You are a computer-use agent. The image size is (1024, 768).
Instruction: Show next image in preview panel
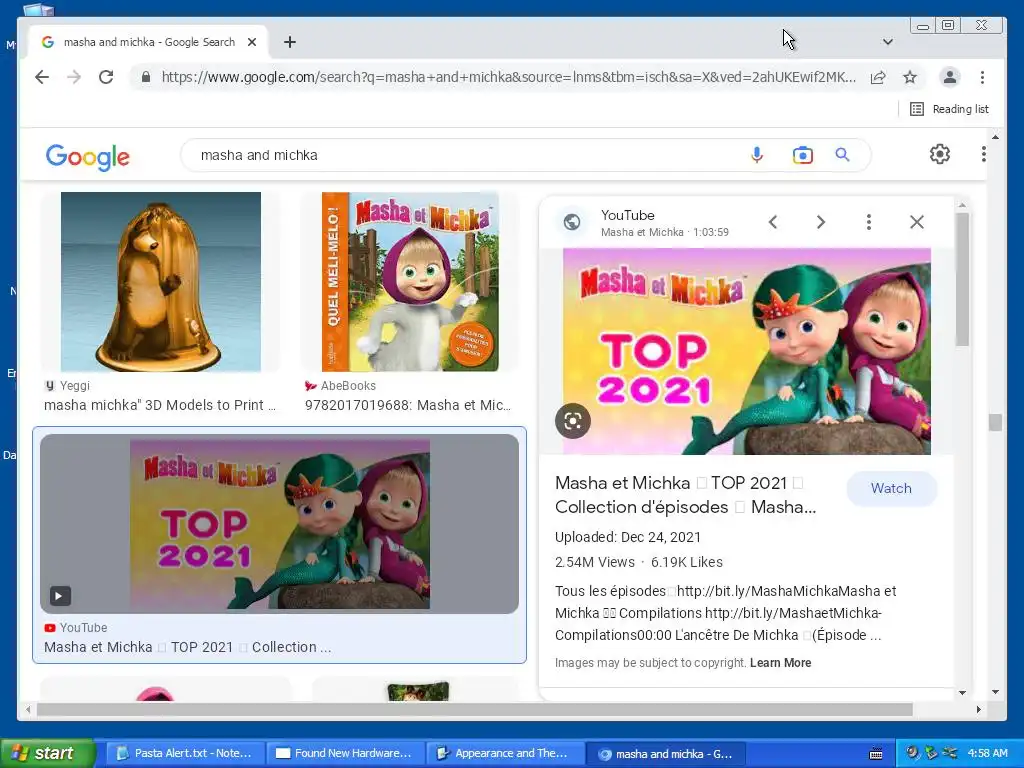click(821, 222)
